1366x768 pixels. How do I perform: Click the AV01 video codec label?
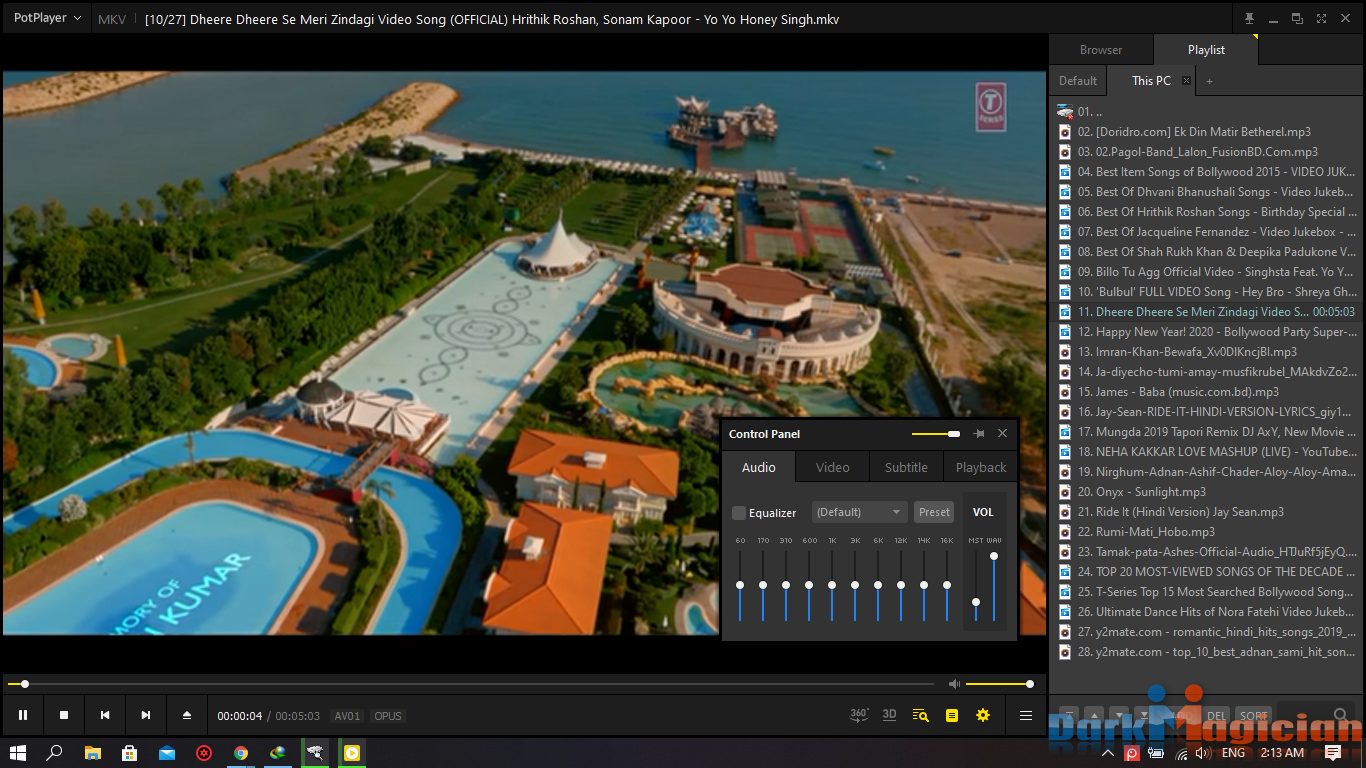coord(347,716)
